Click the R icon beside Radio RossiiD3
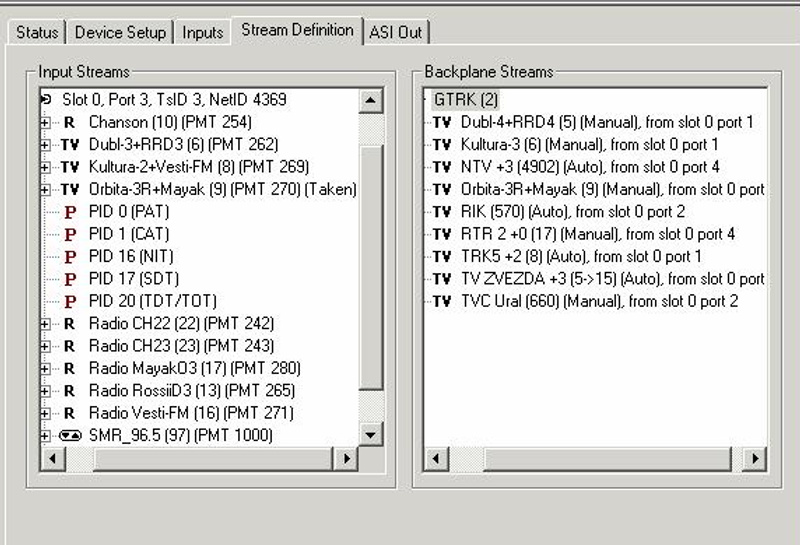The height and width of the screenshot is (545, 800). [x=69, y=391]
